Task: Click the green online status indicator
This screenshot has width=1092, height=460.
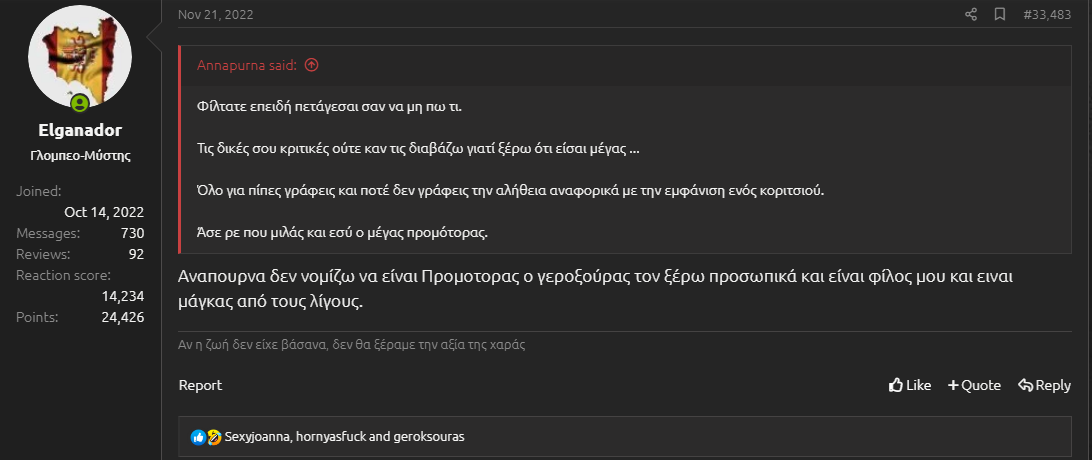Action: coord(79,103)
